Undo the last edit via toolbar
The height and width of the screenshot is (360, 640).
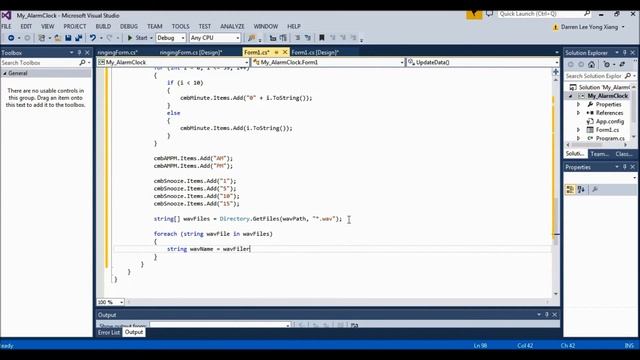(93, 38)
